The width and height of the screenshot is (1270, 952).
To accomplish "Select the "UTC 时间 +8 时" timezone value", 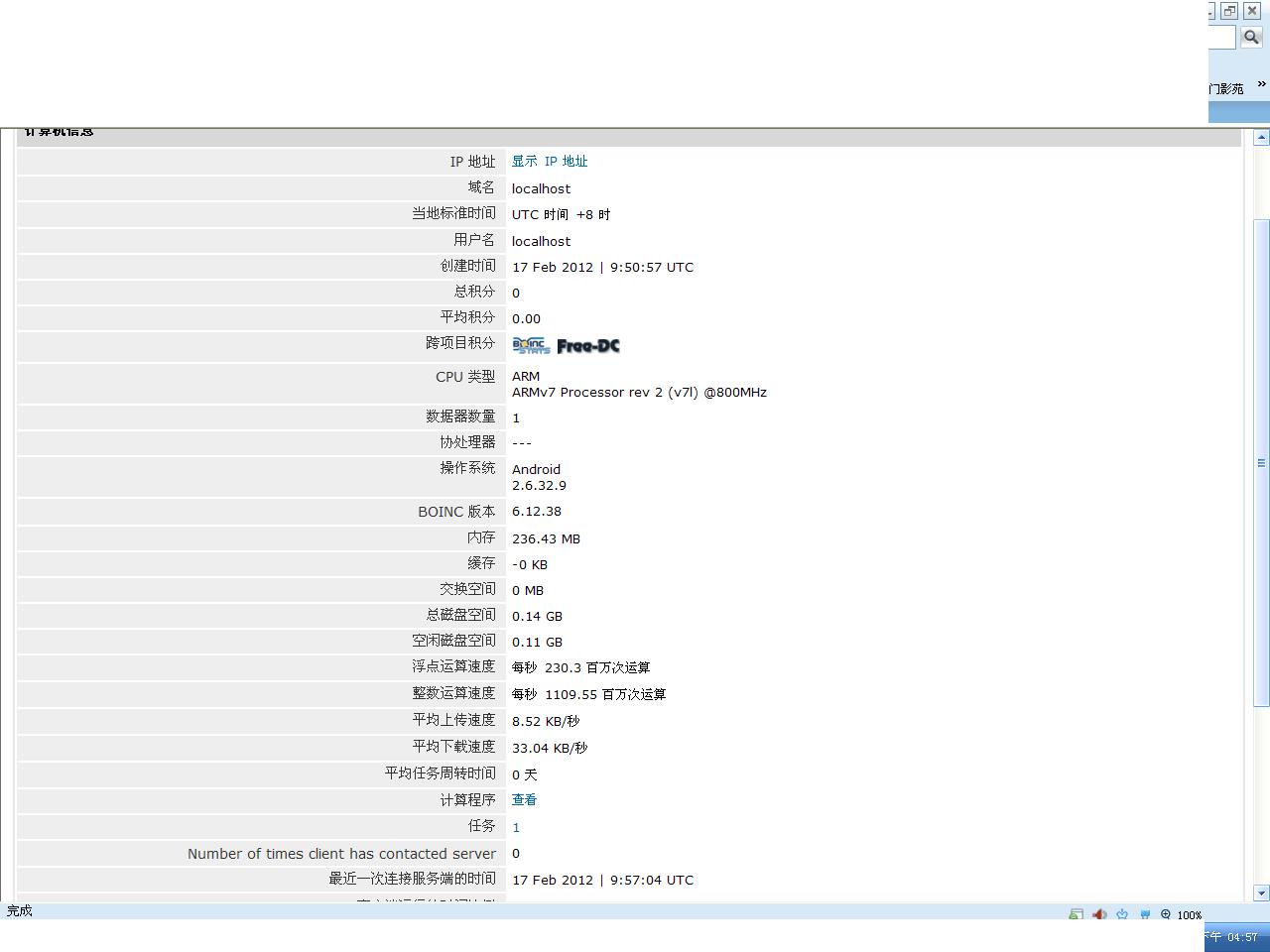I will [x=561, y=214].
